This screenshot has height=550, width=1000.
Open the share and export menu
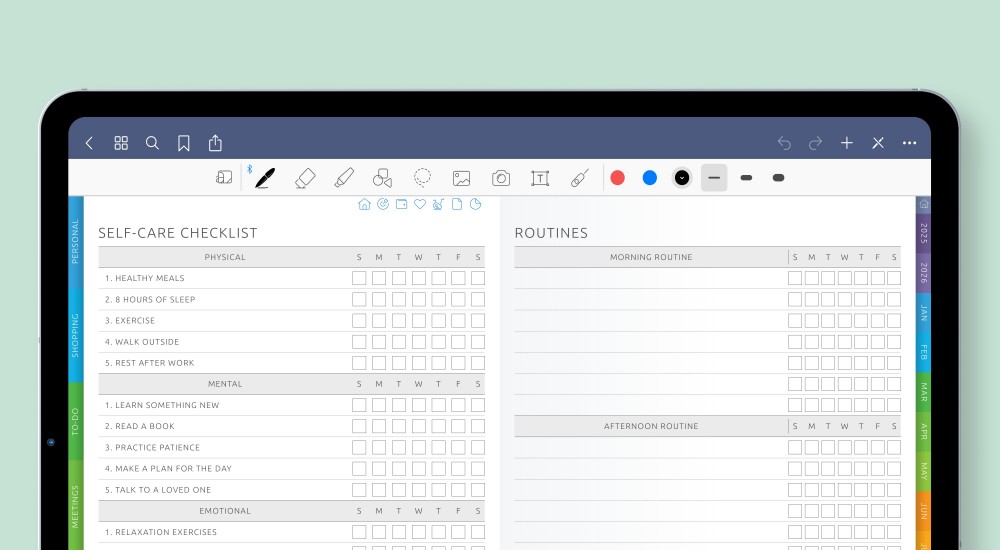(x=215, y=142)
